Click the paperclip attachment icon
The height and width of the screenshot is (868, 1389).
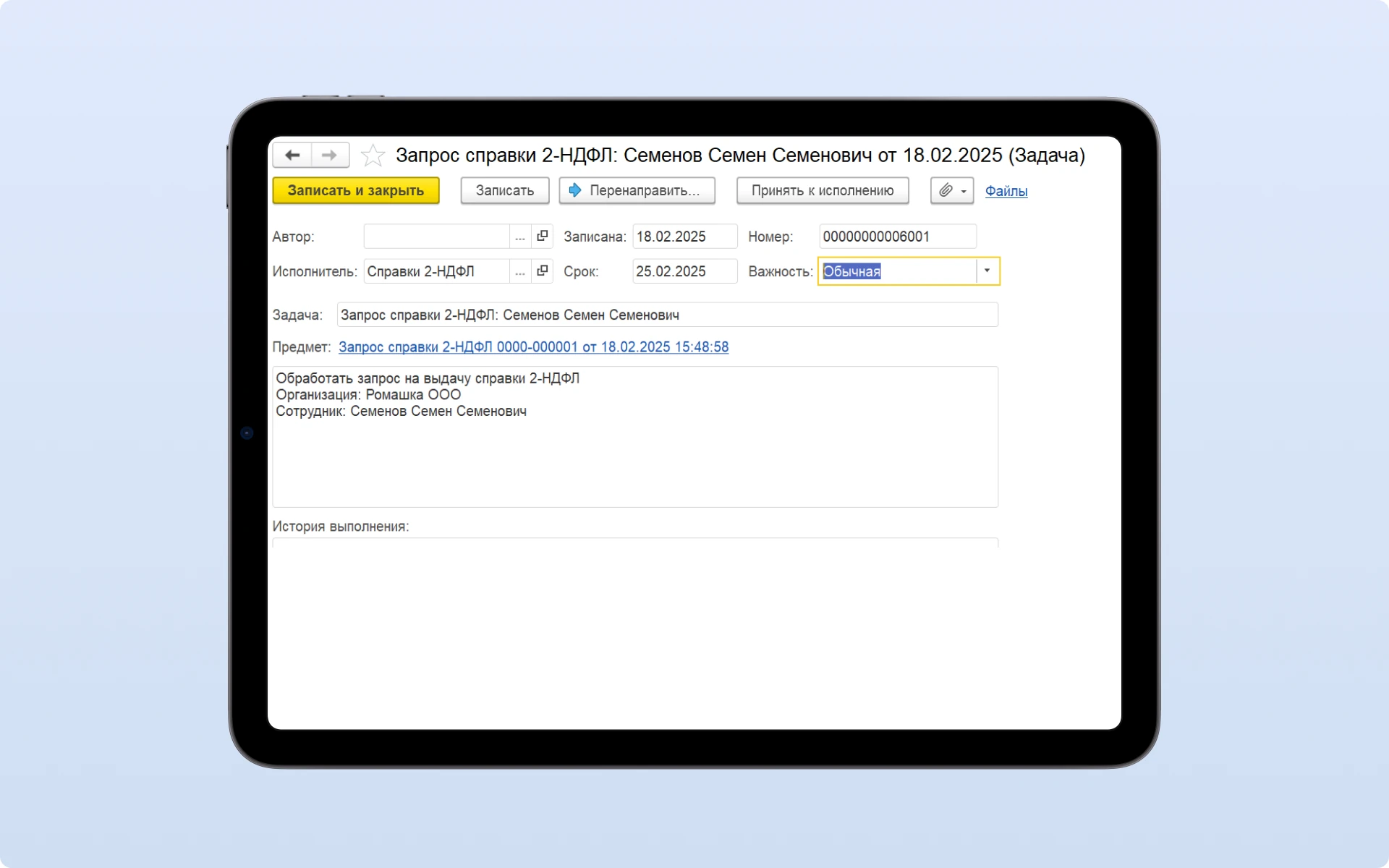click(x=946, y=190)
